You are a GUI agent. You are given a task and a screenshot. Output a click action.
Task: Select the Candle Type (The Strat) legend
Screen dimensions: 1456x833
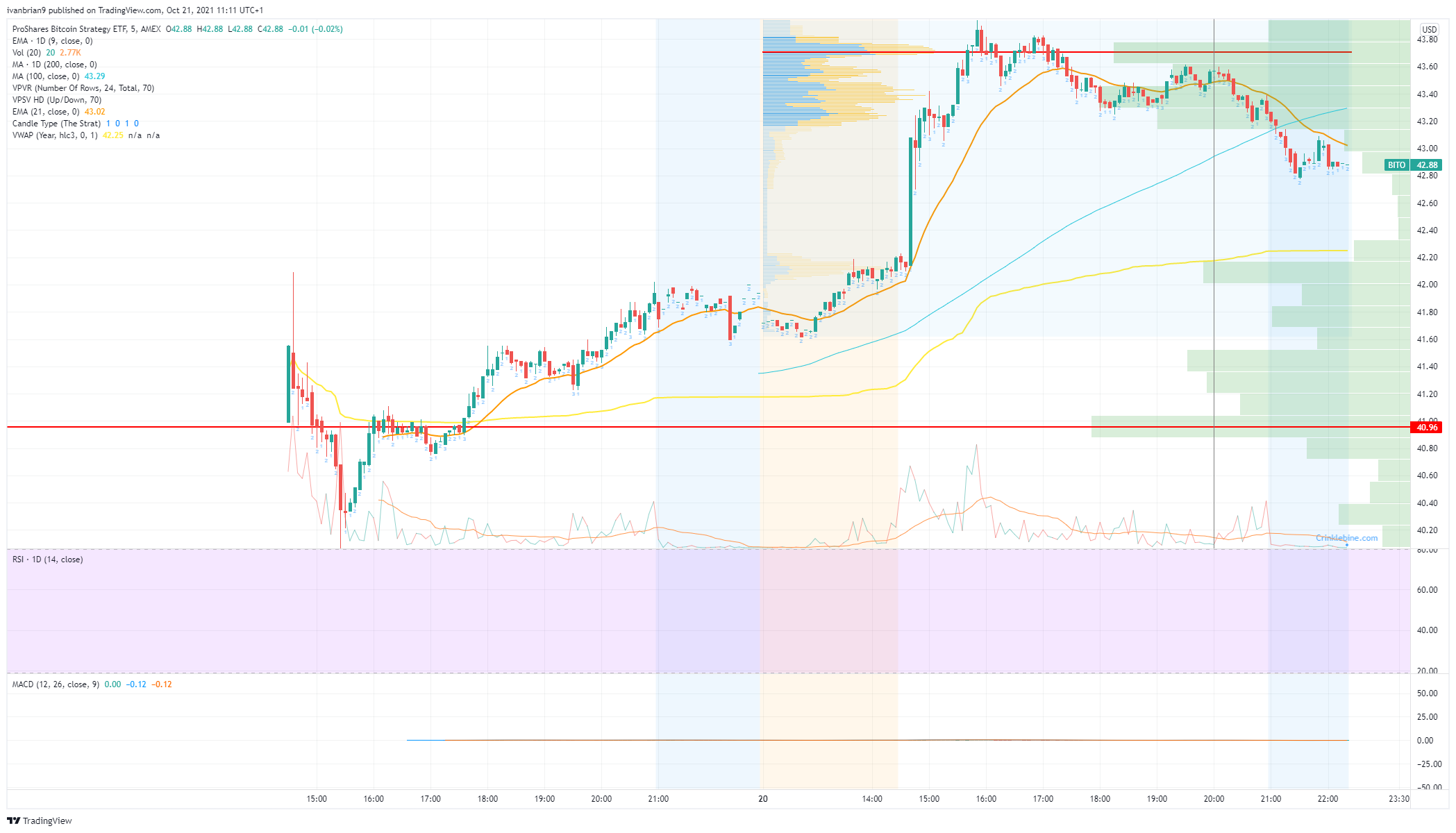(x=56, y=124)
